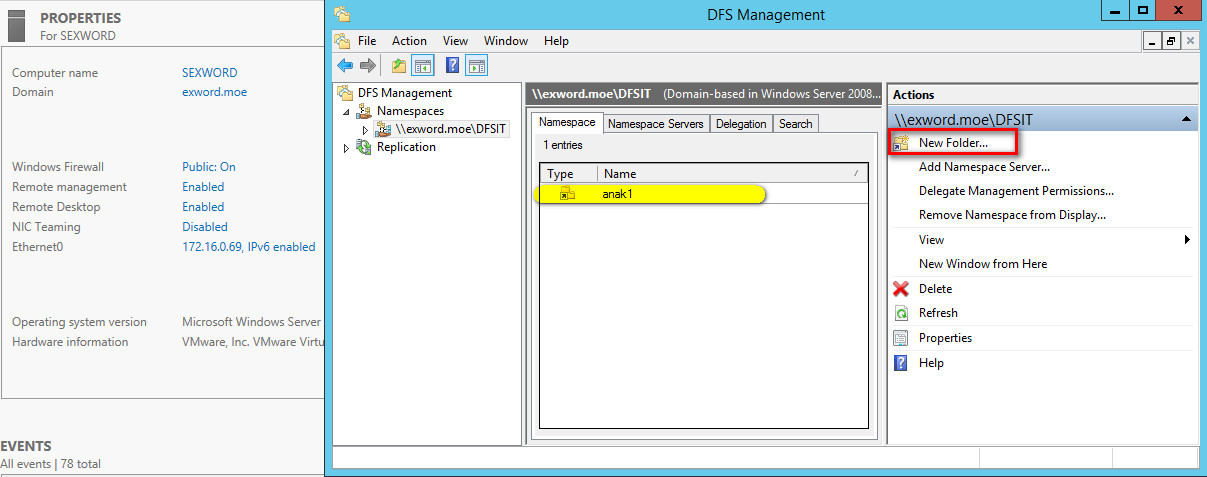This screenshot has height=477, width=1207.
Task: Click the Server Manager PROPERTIES server icon
Action: (17, 23)
